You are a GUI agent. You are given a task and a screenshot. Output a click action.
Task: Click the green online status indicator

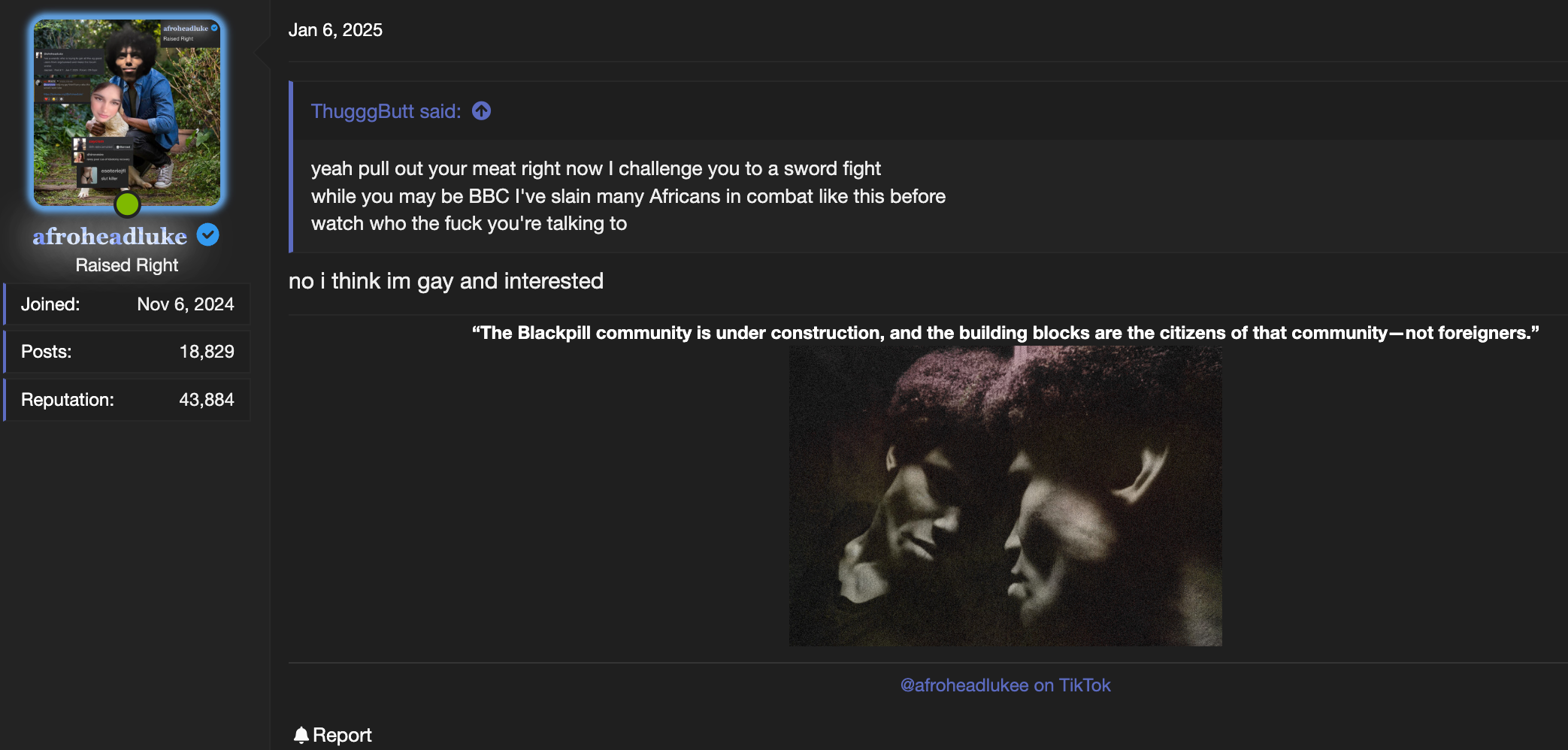(x=127, y=204)
